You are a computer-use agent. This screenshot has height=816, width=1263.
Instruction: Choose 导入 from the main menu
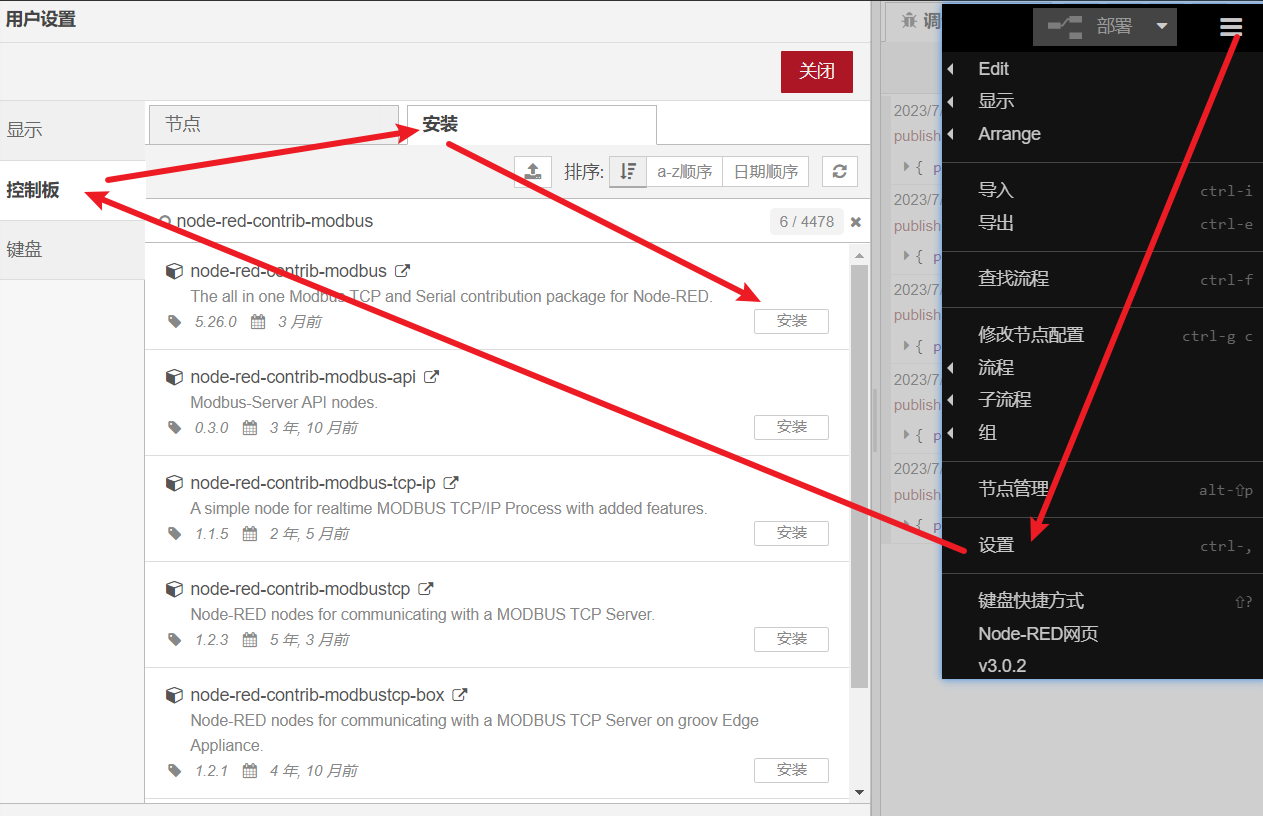[1102, 190]
